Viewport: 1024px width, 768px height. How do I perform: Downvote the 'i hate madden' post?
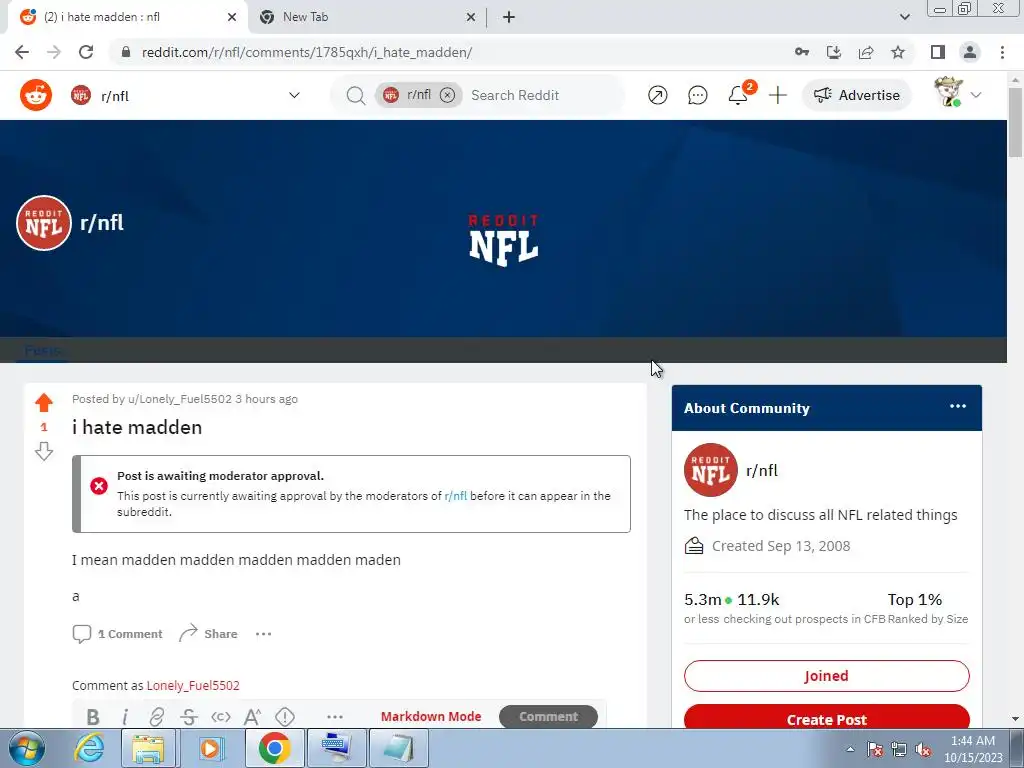click(44, 451)
